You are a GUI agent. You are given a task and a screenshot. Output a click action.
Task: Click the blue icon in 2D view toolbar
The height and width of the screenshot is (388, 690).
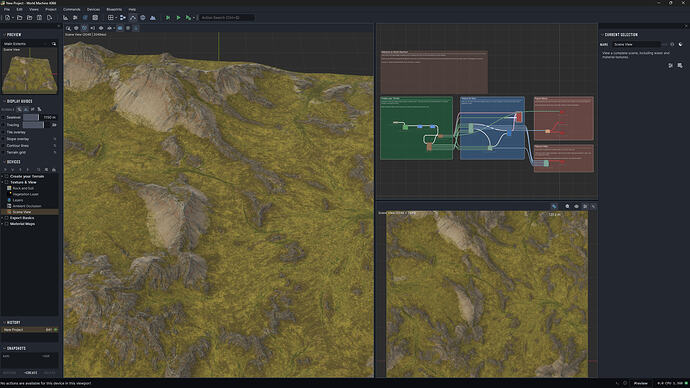[x=554, y=206]
